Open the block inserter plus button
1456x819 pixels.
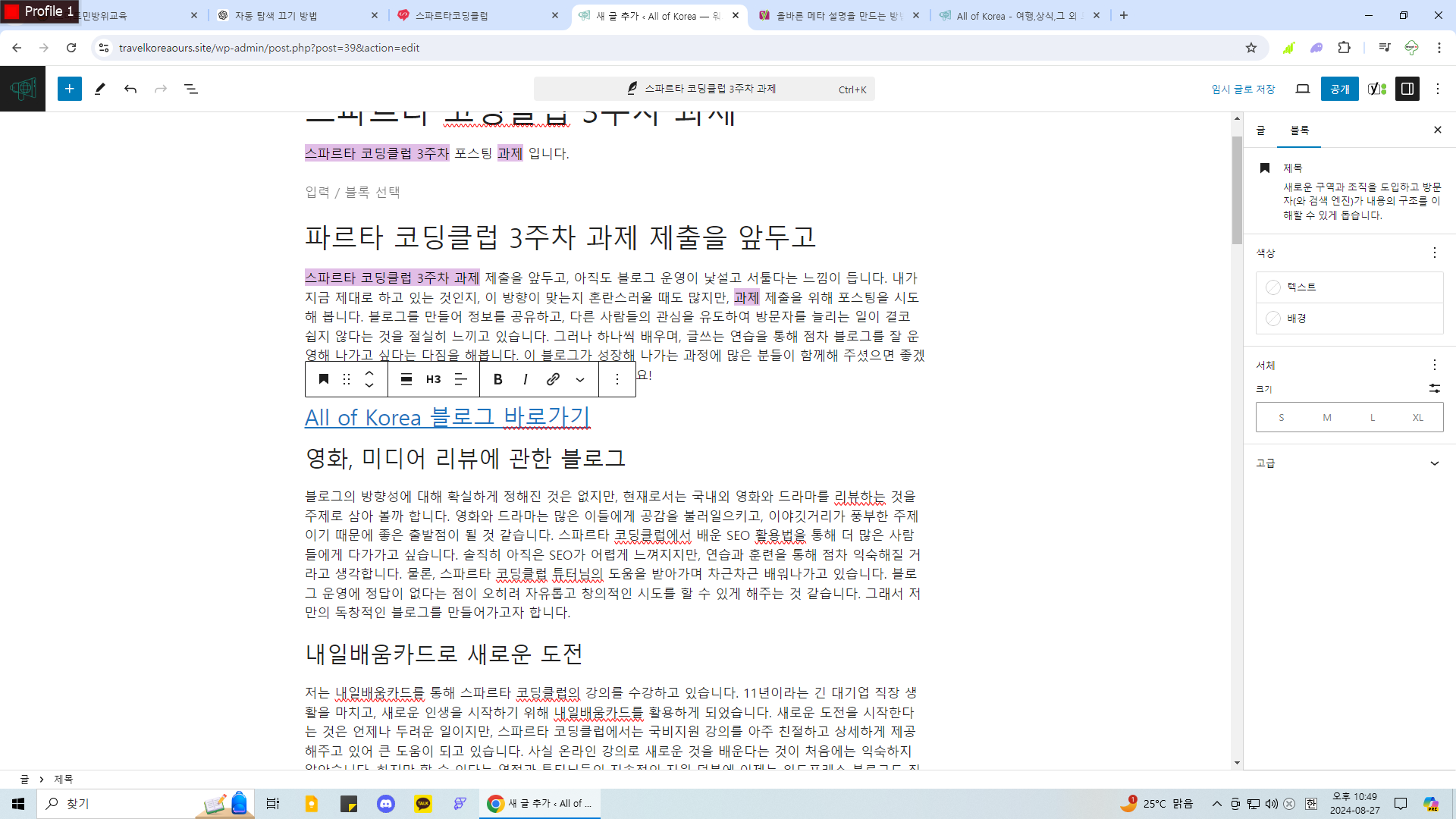pyautogui.click(x=69, y=89)
